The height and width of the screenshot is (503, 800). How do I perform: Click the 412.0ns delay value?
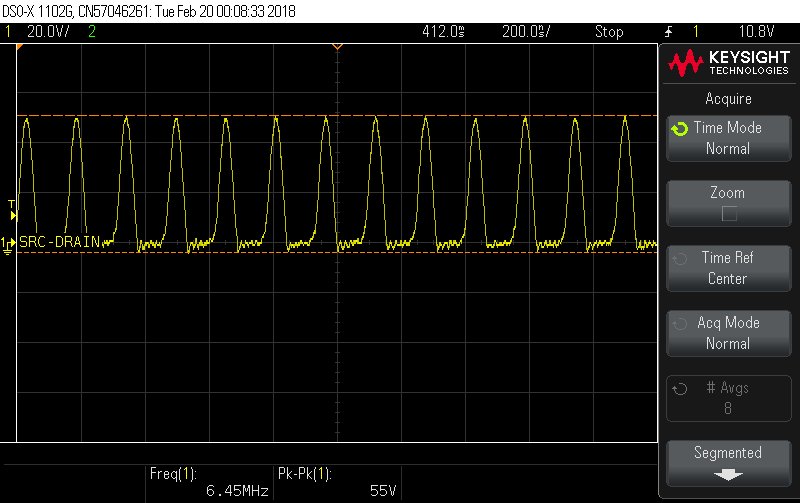point(443,32)
